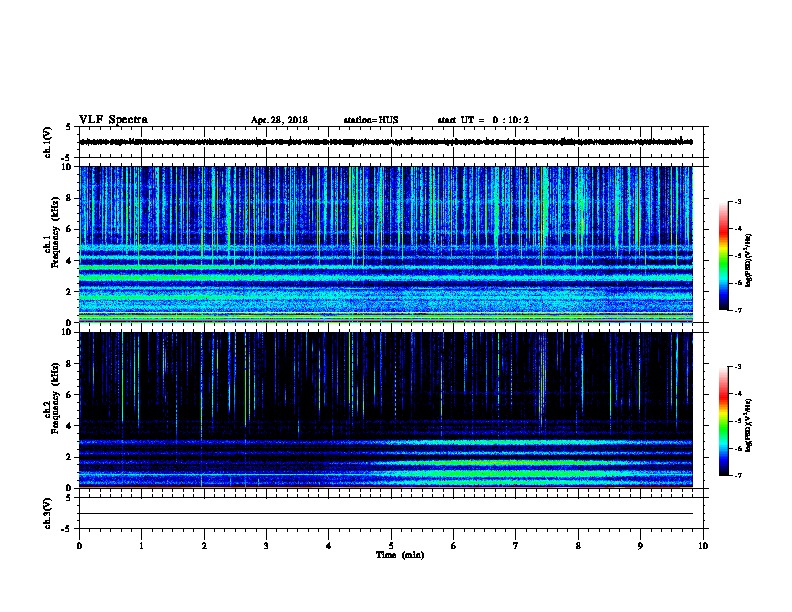Click time axis tick label '8'
The image size is (792, 612).
578,546
